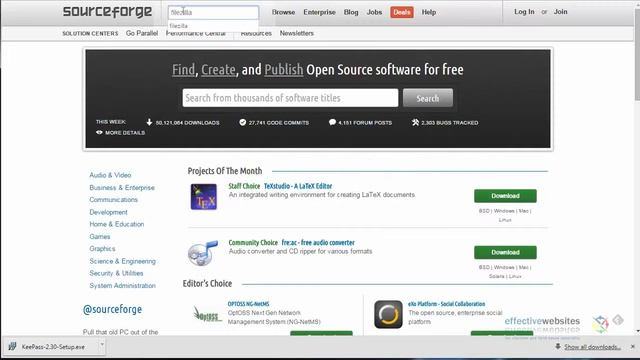Viewport: 640px width, 360px height.
Task: Browse the Home & Education category
Action: tap(117, 224)
